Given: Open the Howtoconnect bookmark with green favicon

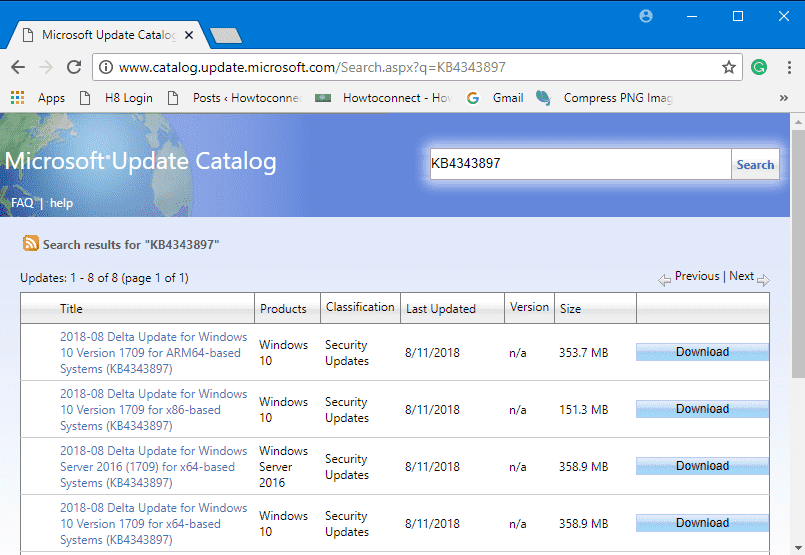Looking at the screenshot, I should click(383, 98).
